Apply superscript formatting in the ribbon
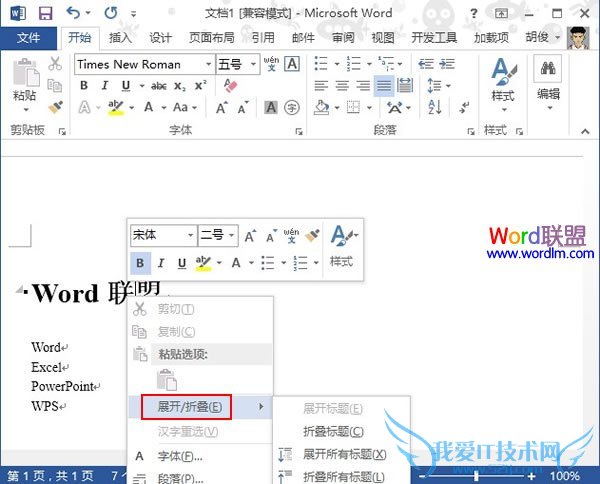This screenshot has height=484, width=600. pos(201,85)
